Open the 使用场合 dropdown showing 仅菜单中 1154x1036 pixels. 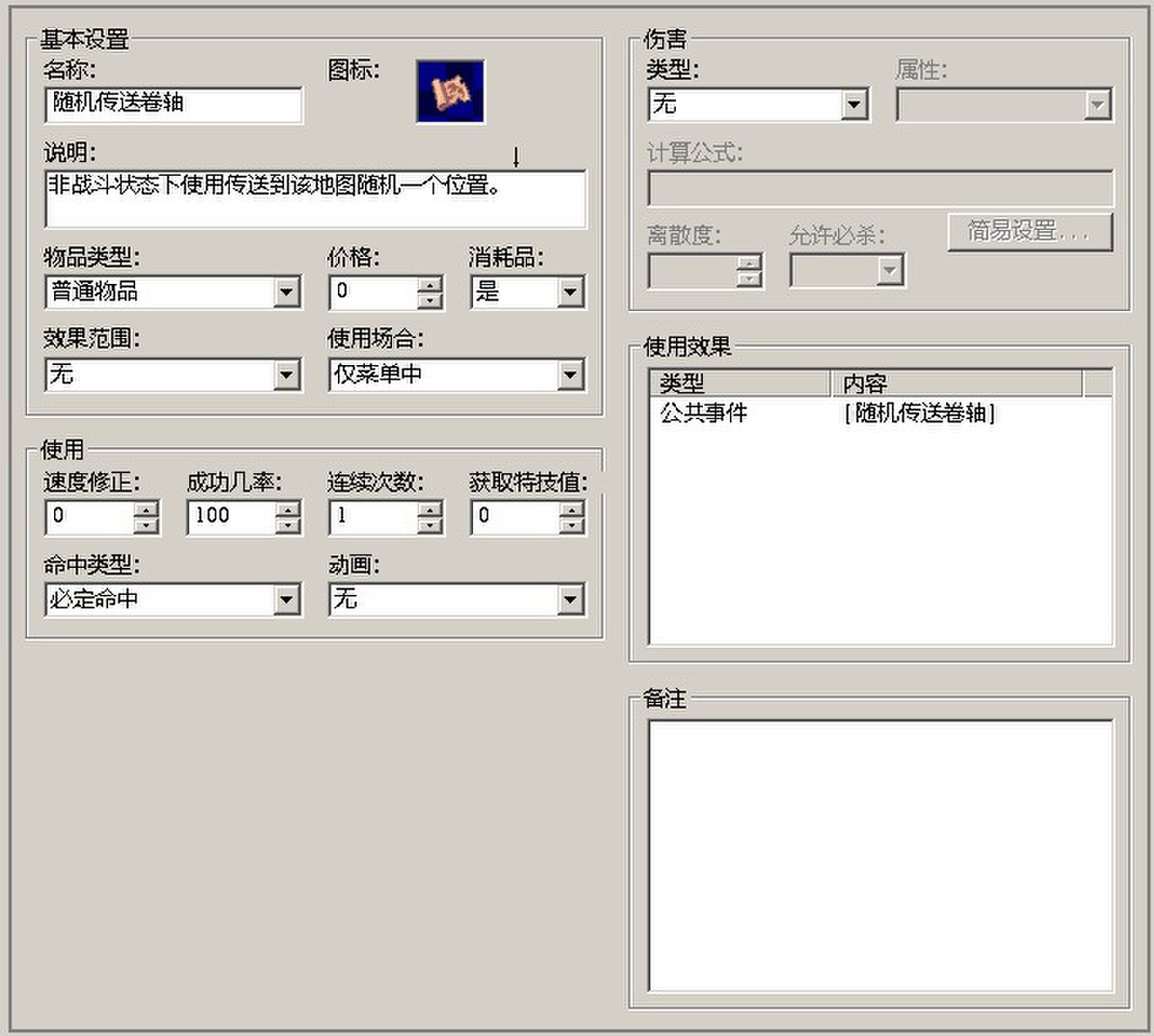(x=457, y=374)
